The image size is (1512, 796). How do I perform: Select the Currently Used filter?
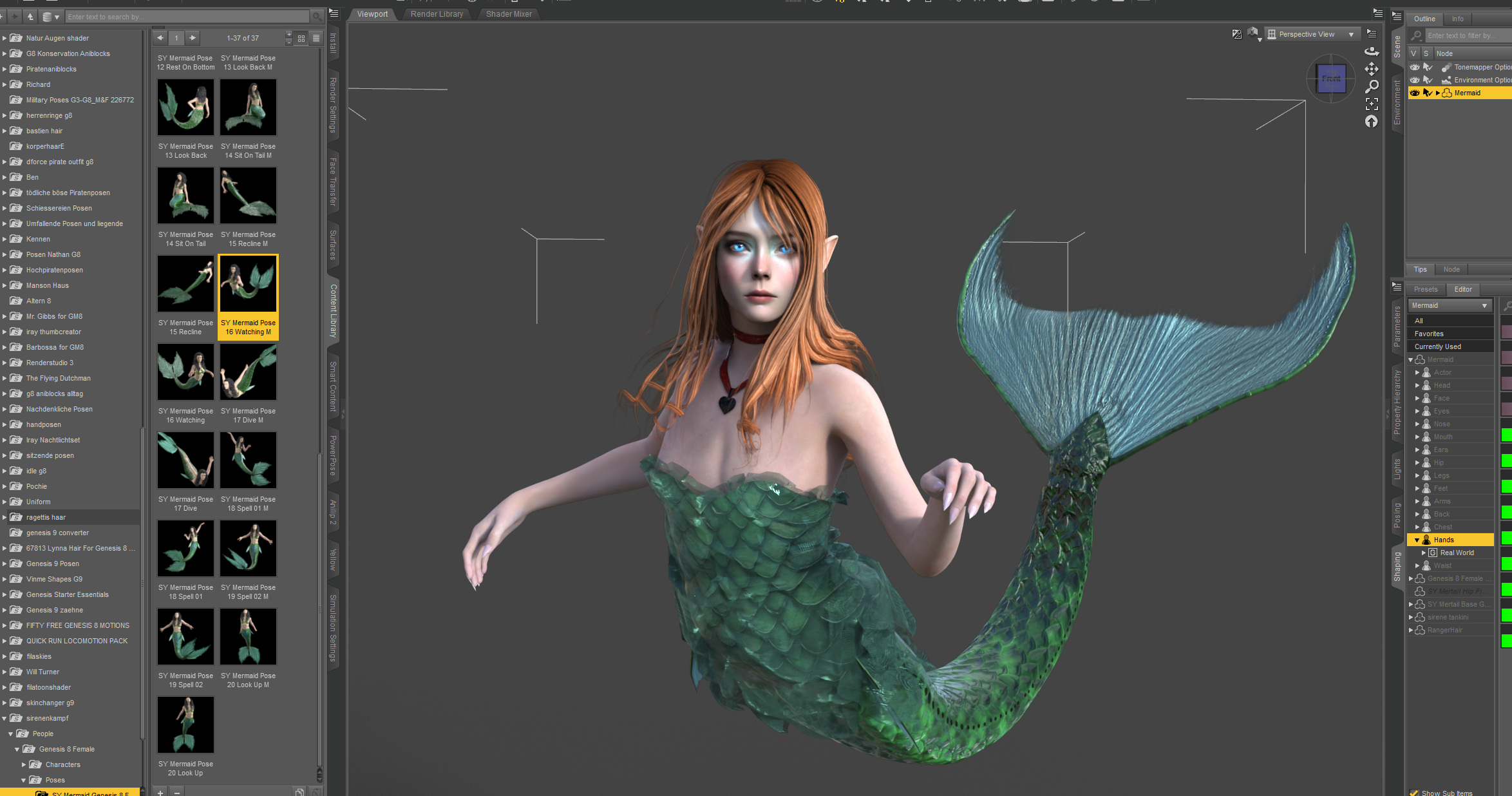1437,346
